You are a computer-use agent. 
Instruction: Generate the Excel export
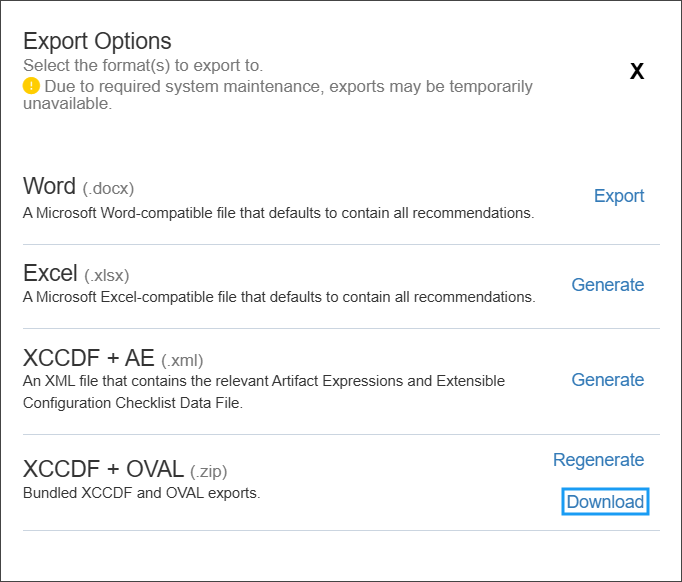[607, 285]
